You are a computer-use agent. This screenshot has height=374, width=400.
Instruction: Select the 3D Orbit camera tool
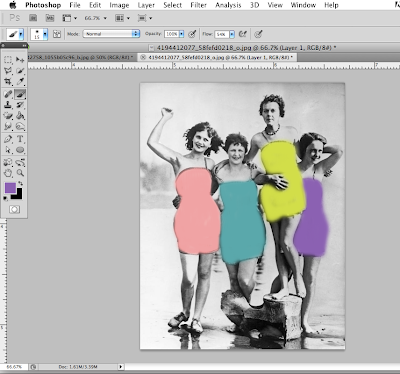tap(20, 162)
